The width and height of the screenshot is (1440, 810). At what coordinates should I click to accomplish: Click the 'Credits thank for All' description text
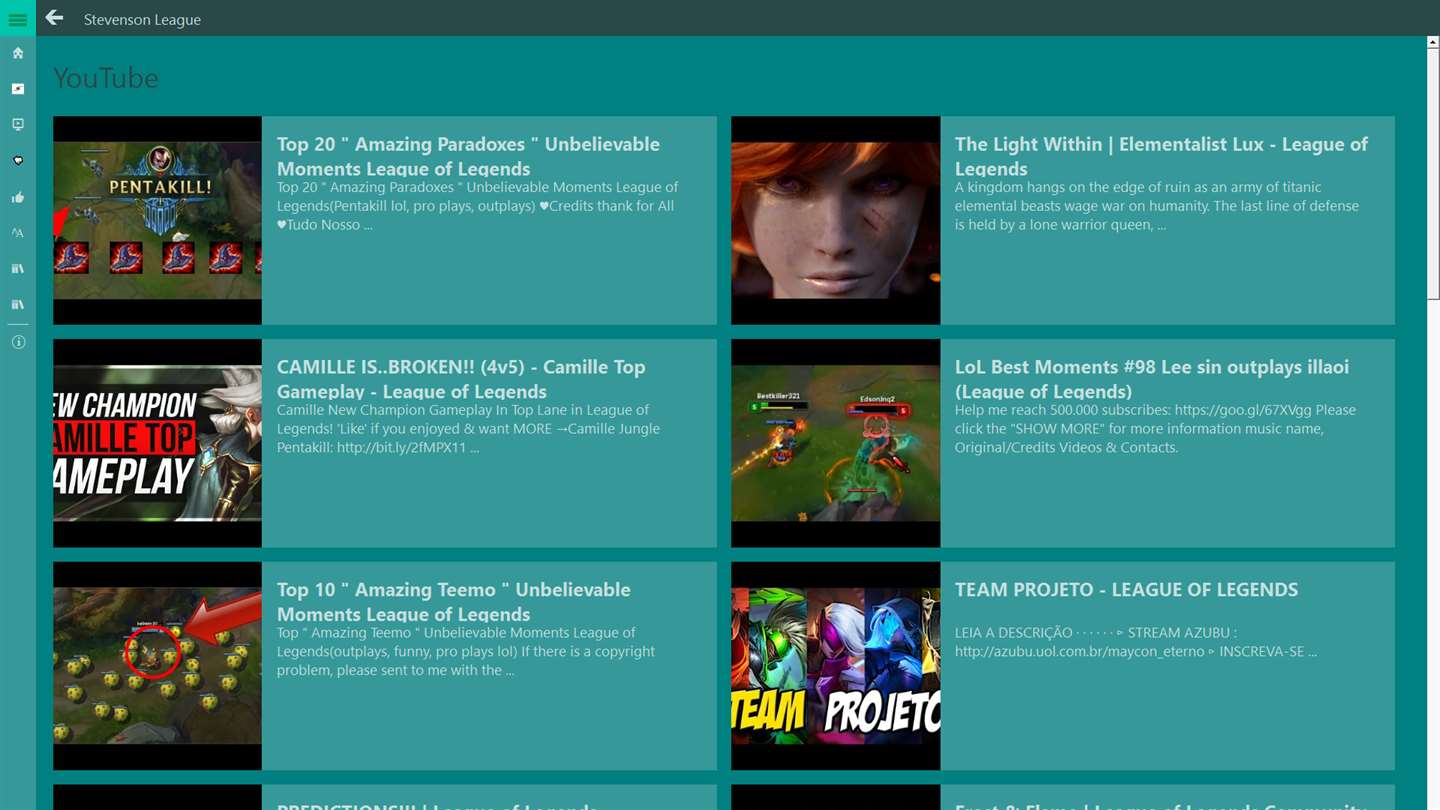pyautogui.click(x=477, y=206)
